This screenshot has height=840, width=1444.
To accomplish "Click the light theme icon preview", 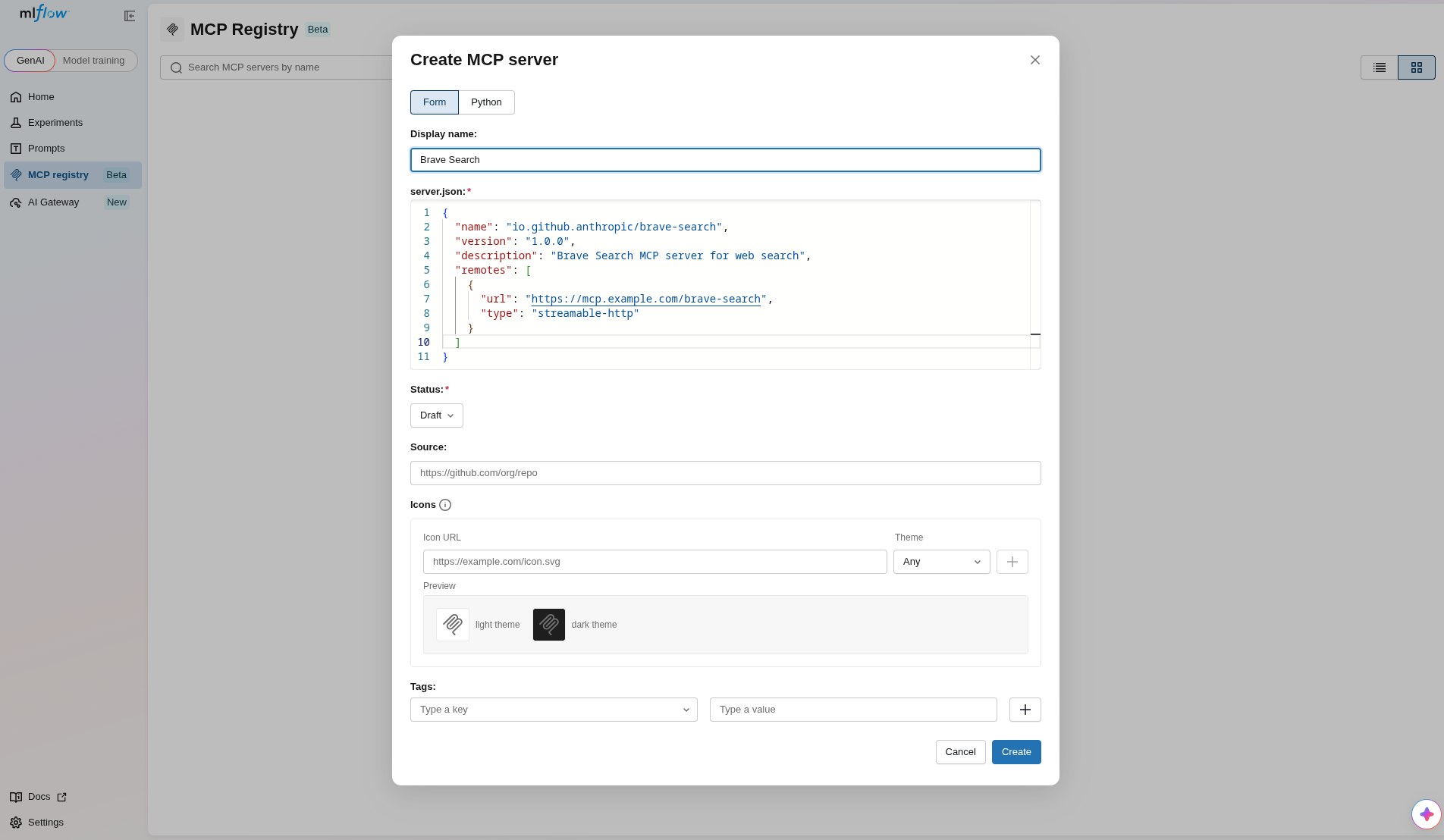I will point(453,625).
